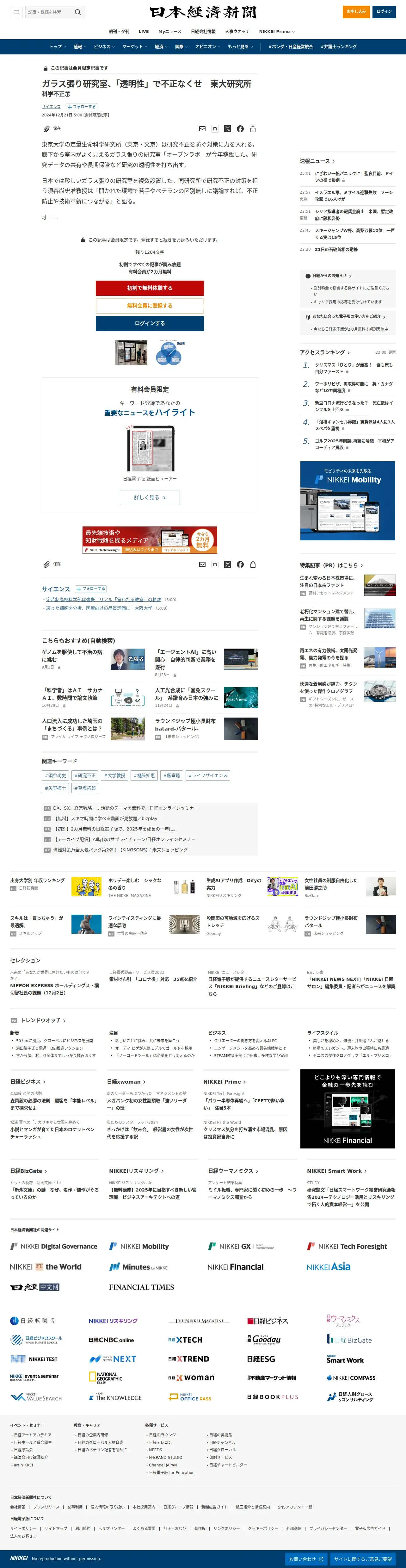The image size is (406, 1568).
Task: Click the NIKKEI GX logo
Action: [x=242, y=1246]
